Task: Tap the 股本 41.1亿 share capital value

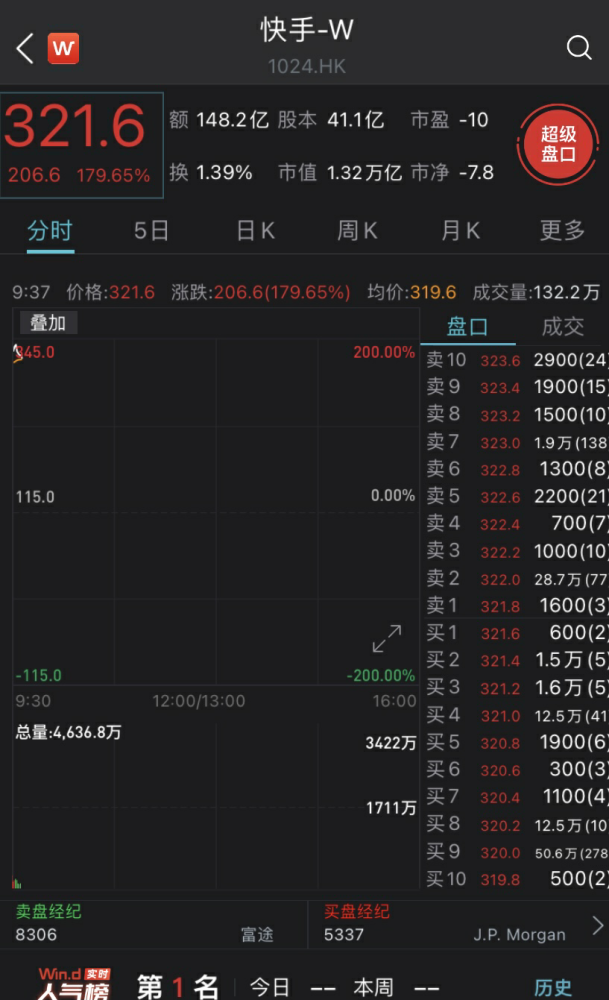Action: click(x=330, y=120)
